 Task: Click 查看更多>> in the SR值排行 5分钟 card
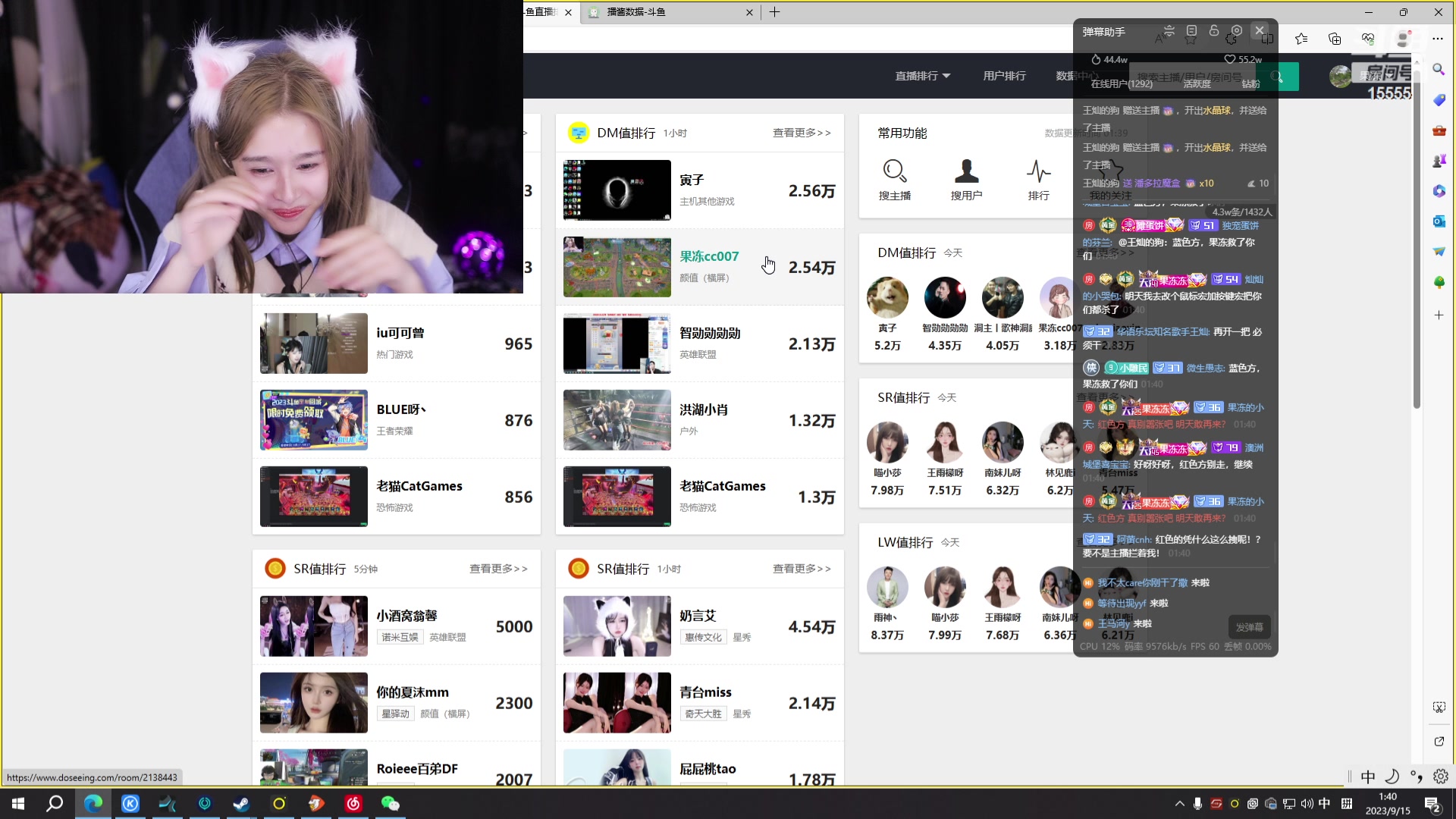[498, 569]
